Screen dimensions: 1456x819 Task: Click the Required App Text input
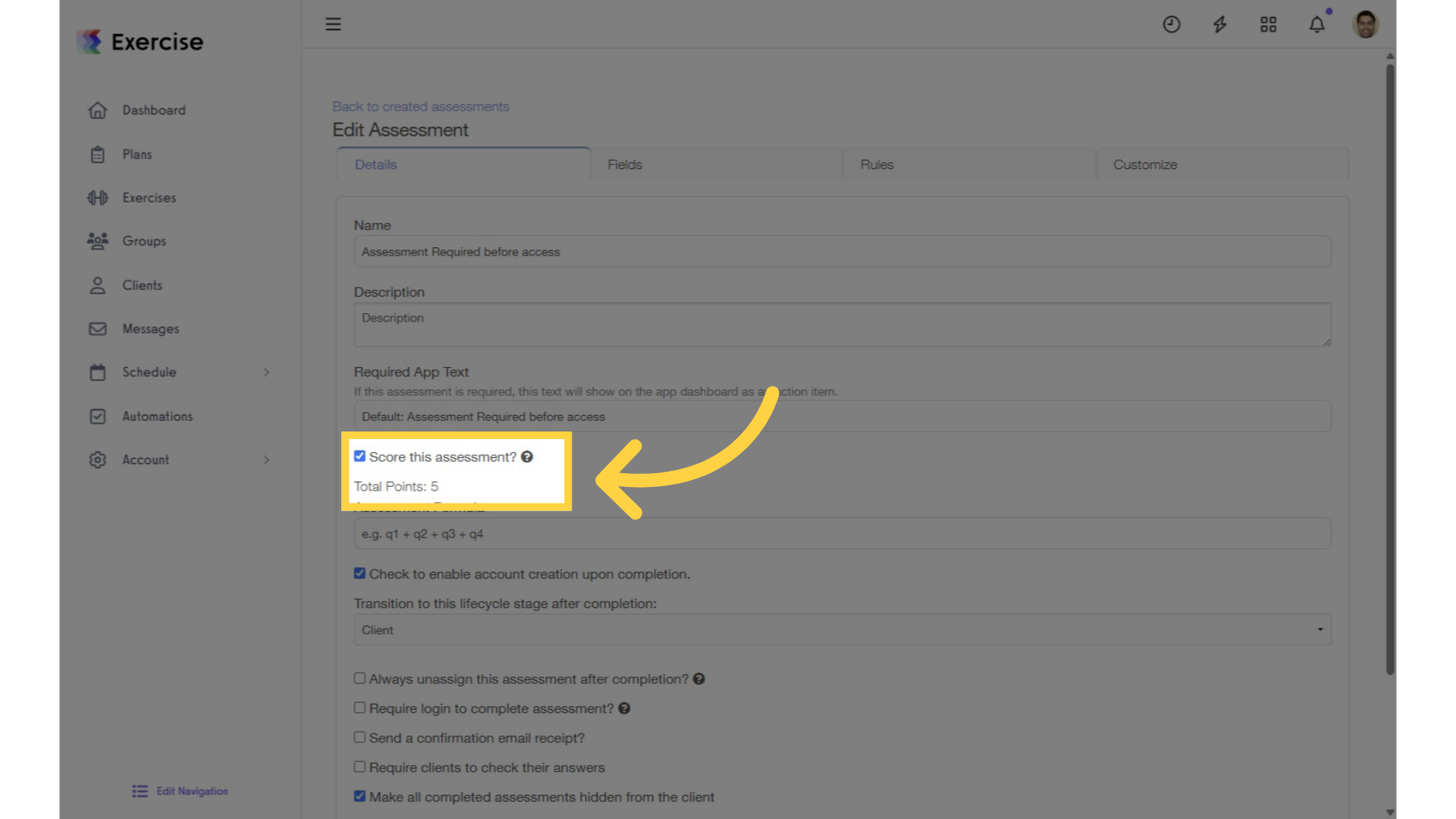click(x=843, y=416)
